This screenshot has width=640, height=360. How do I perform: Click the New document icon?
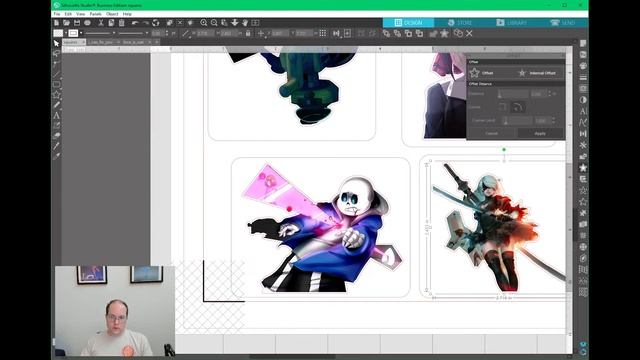pyautogui.click(x=56, y=23)
